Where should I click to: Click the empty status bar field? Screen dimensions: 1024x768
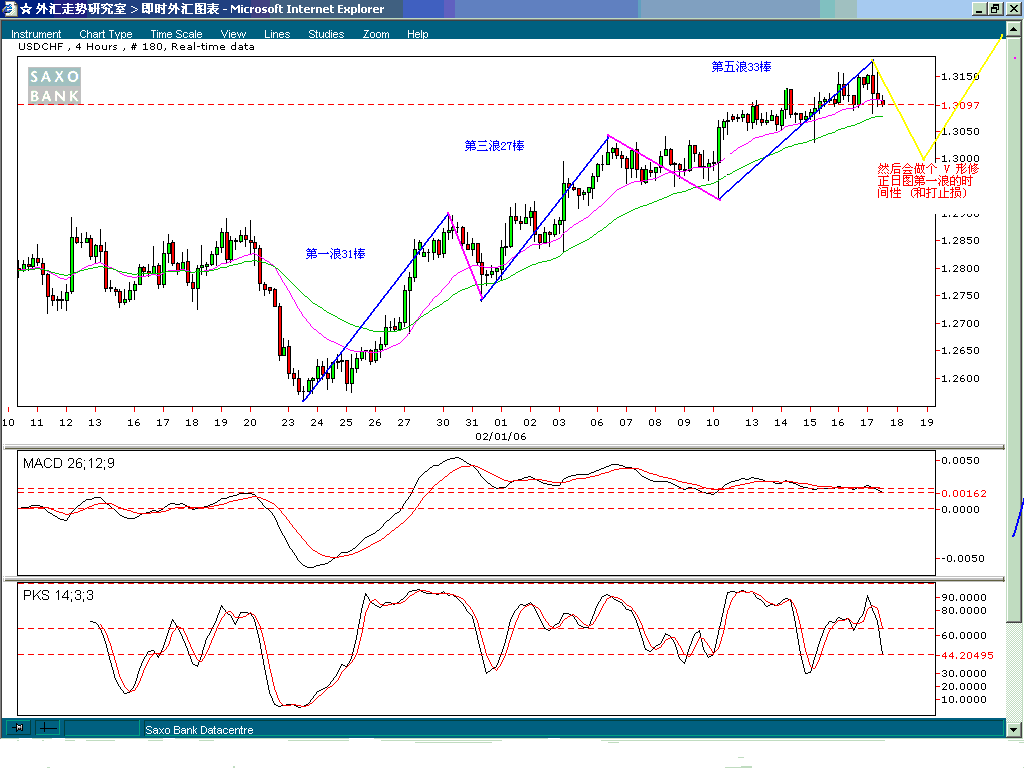(102, 728)
